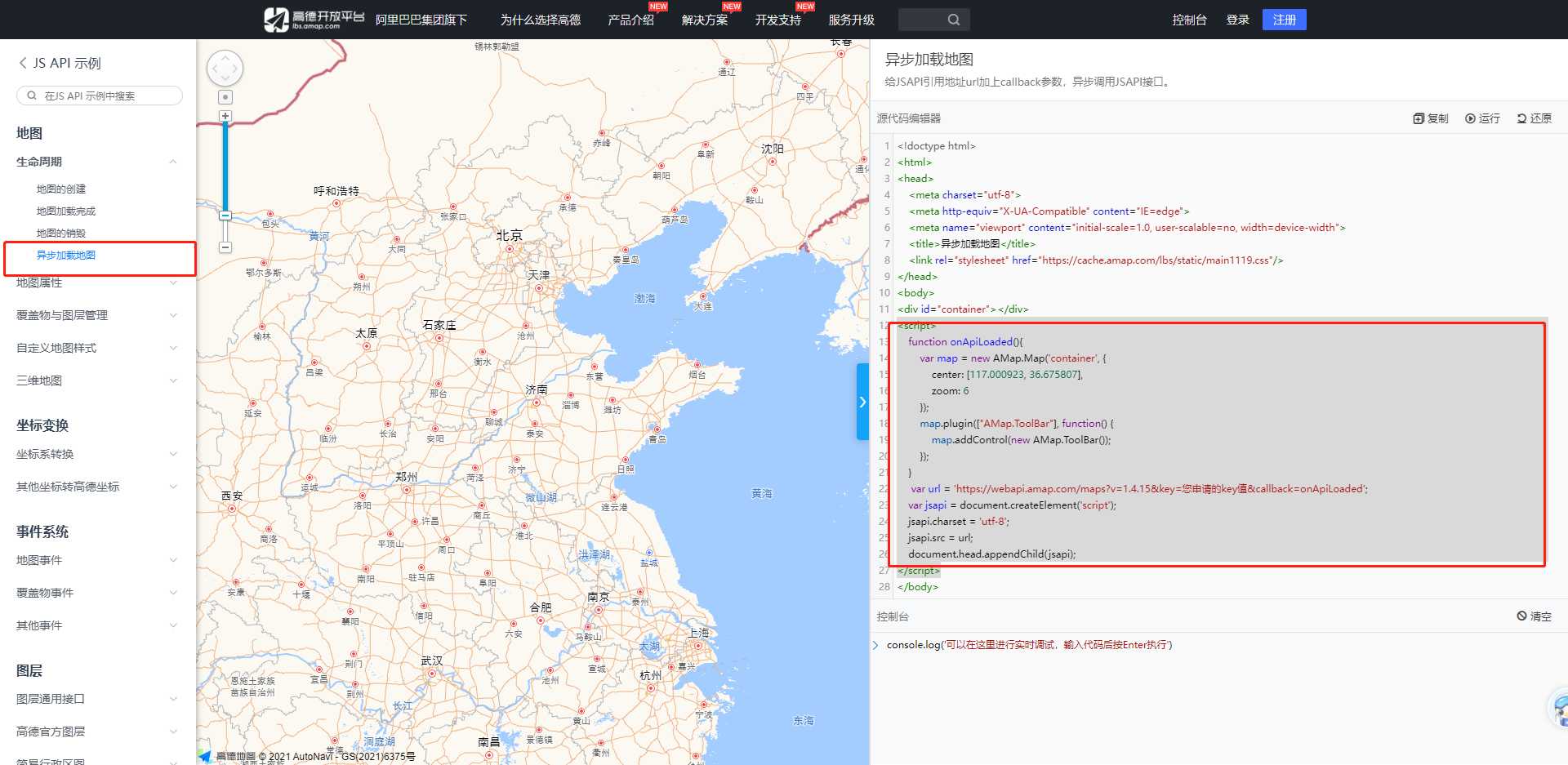Open the 开发支持 menu

[x=777, y=20]
